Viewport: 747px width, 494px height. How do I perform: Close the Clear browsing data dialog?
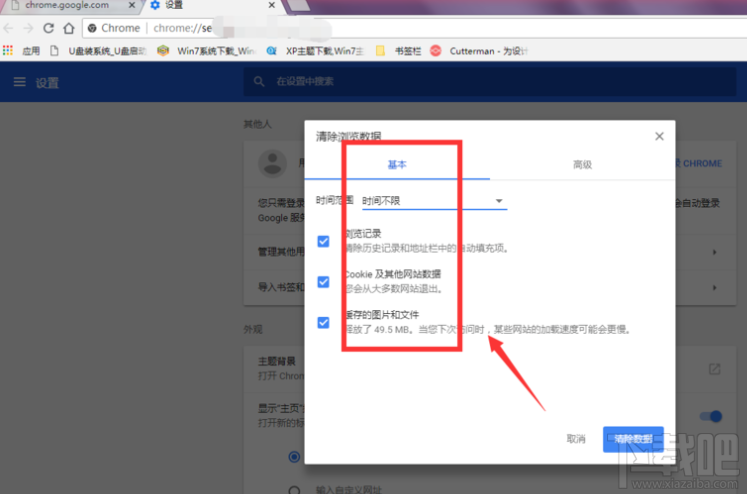click(x=659, y=136)
